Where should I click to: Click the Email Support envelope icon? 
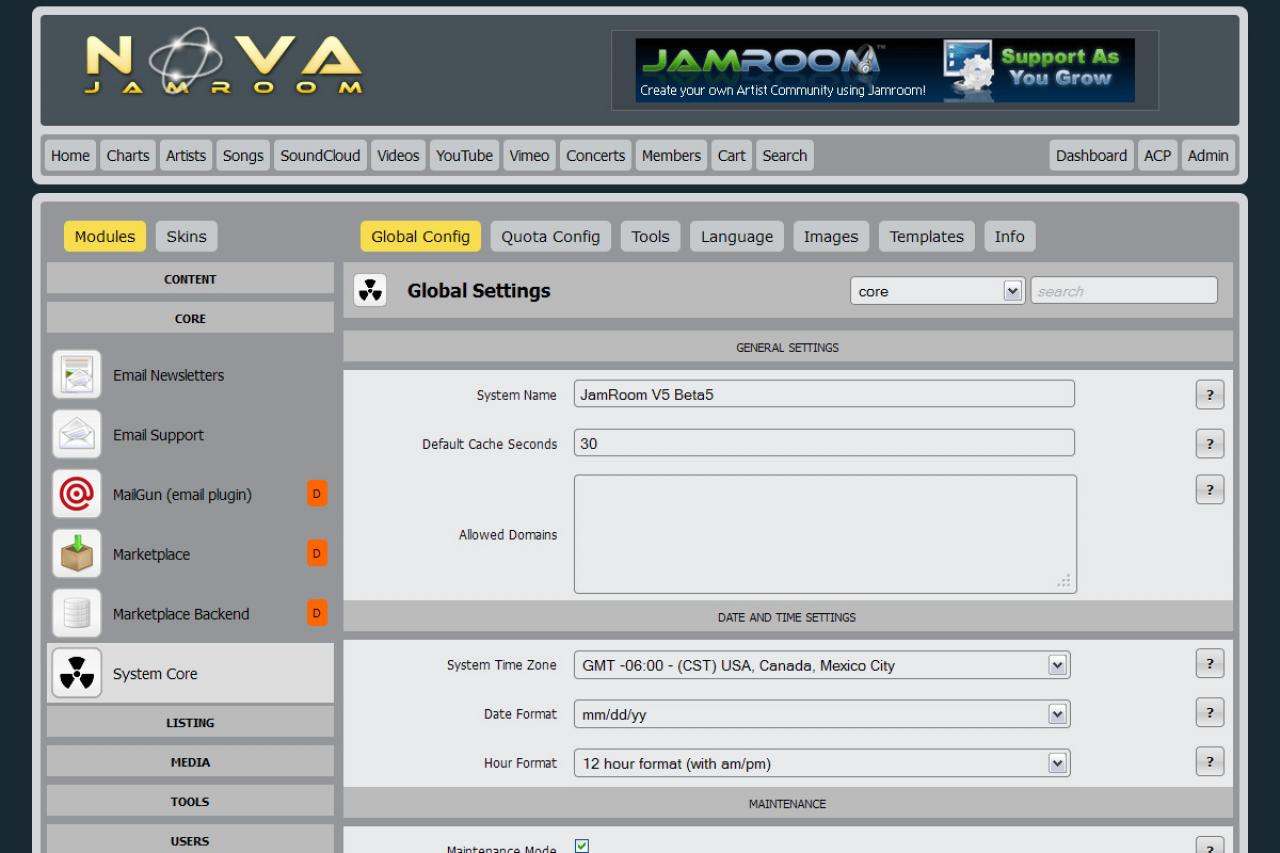coord(77,435)
